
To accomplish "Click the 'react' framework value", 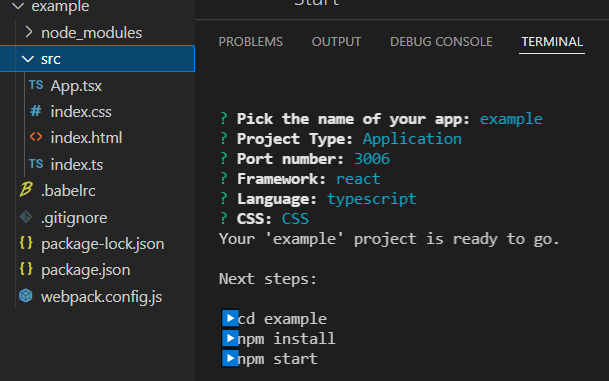I will click(x=358, y=179).
